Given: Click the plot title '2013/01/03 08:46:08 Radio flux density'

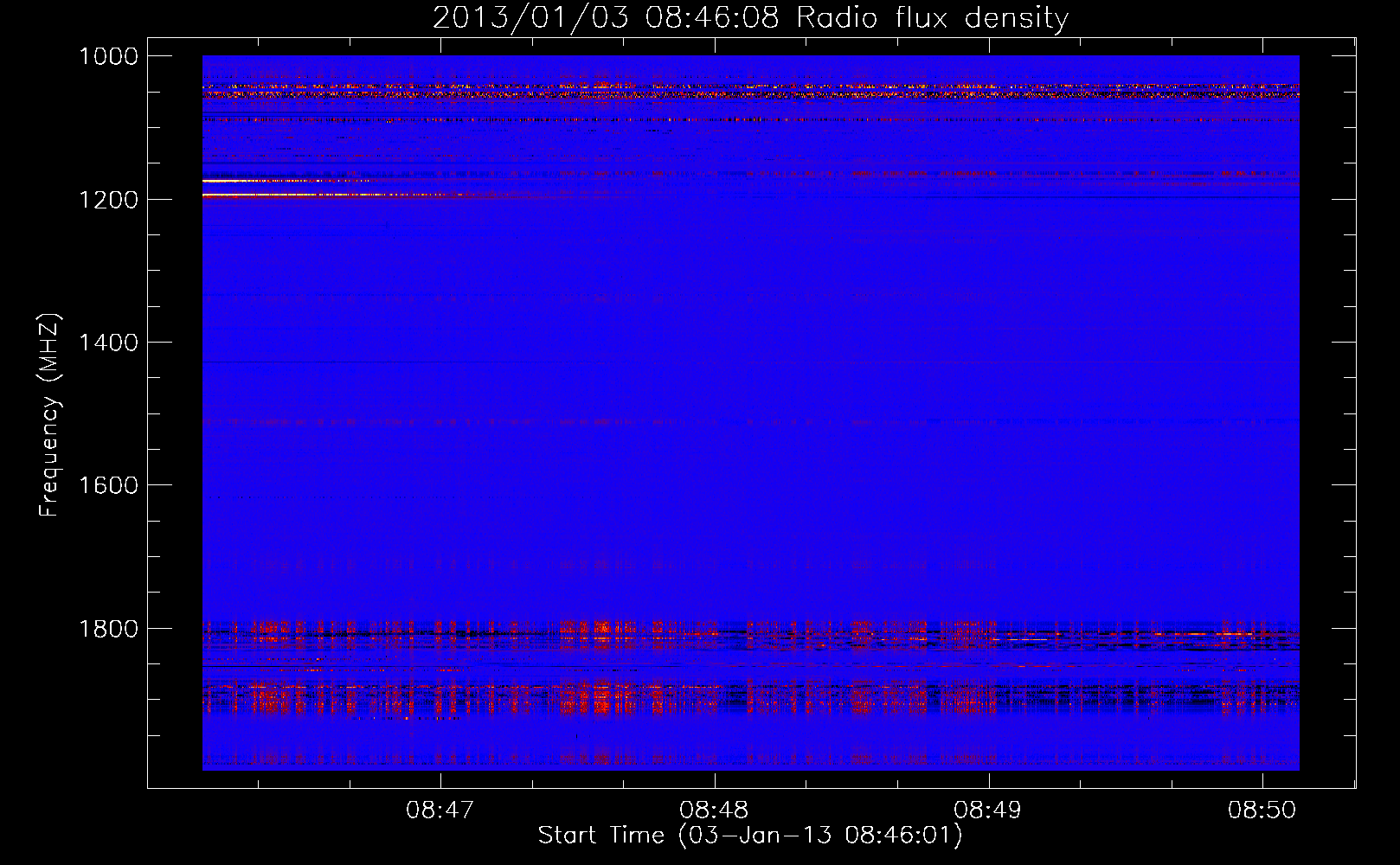Looking at the screenshot, I should 750,17.
